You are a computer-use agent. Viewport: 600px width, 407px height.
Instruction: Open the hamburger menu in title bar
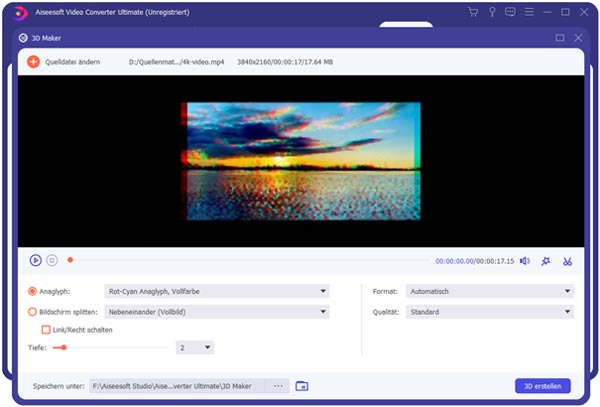[x=529, y=12]
